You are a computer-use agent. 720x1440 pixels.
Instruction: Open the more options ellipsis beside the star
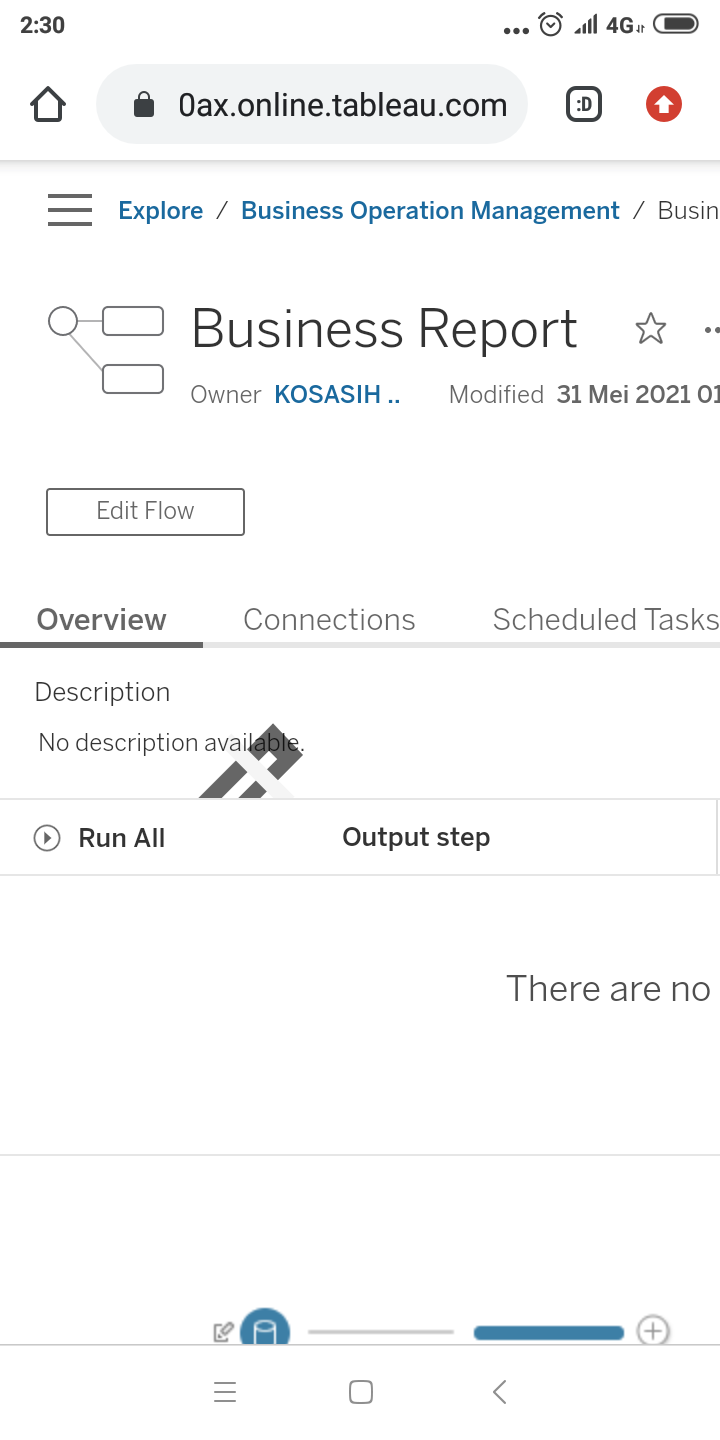(x=712, y=328)
